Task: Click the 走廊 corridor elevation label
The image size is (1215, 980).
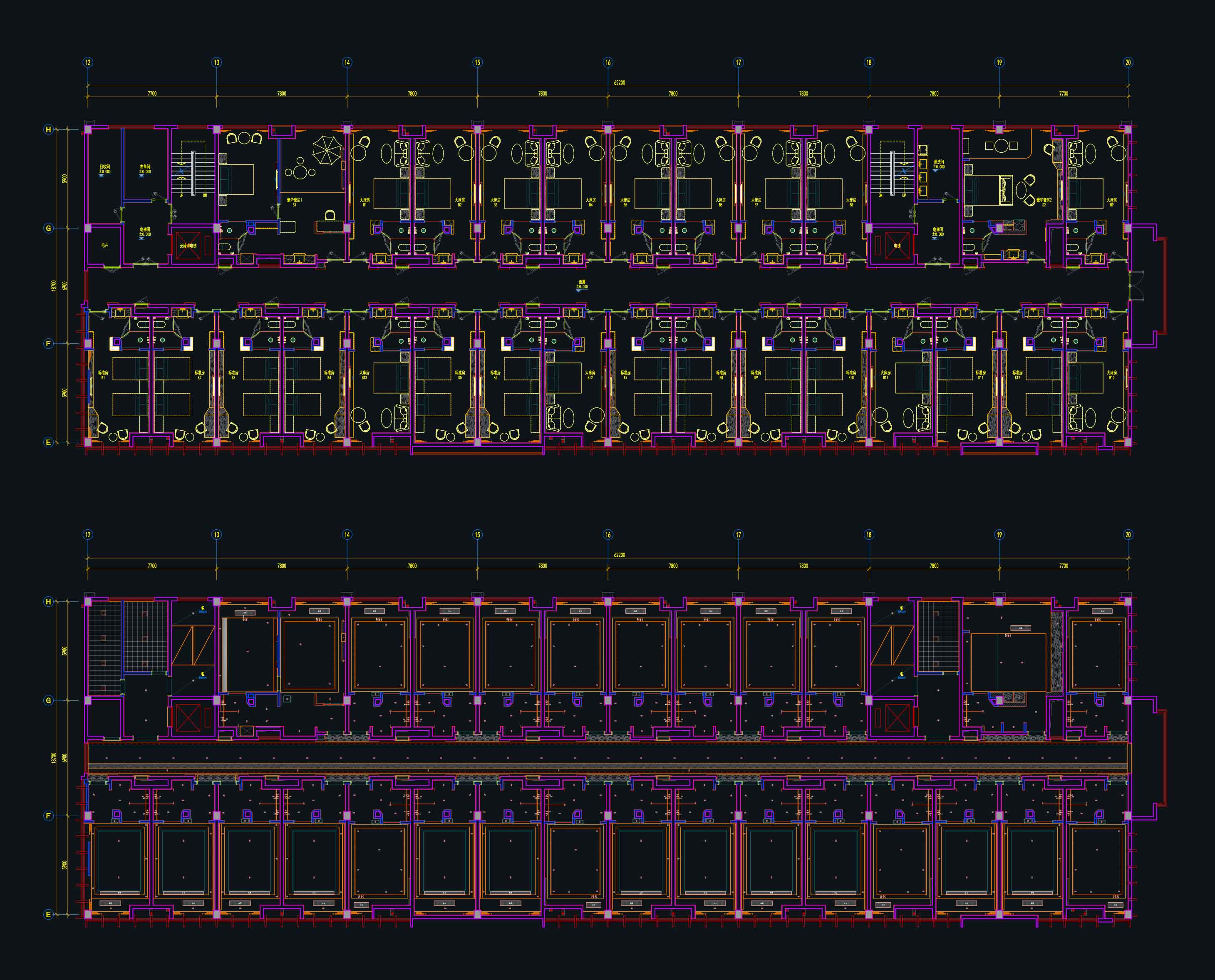Action: click(x=582, y=284)
